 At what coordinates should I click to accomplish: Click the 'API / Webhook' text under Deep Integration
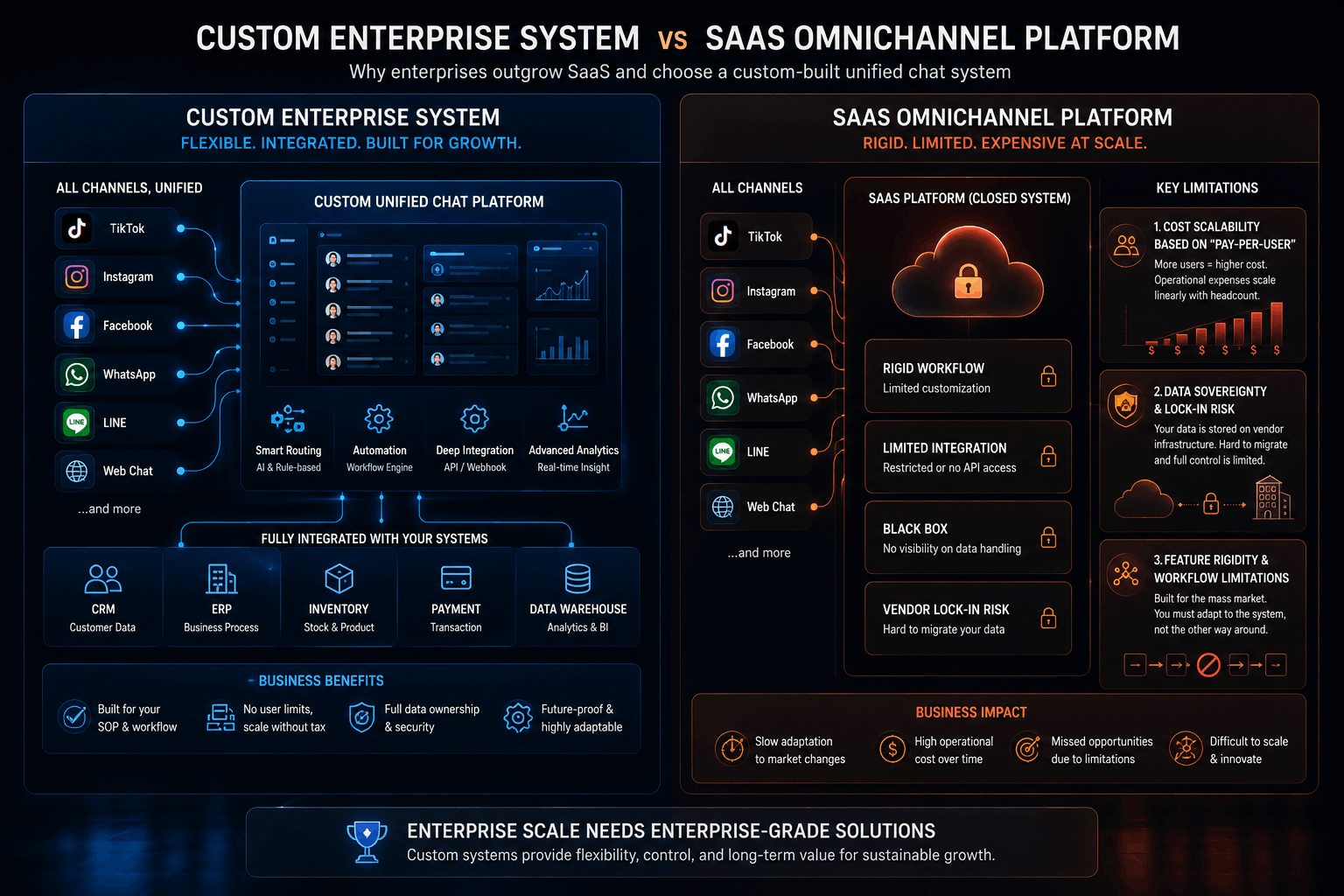(475, 467)
